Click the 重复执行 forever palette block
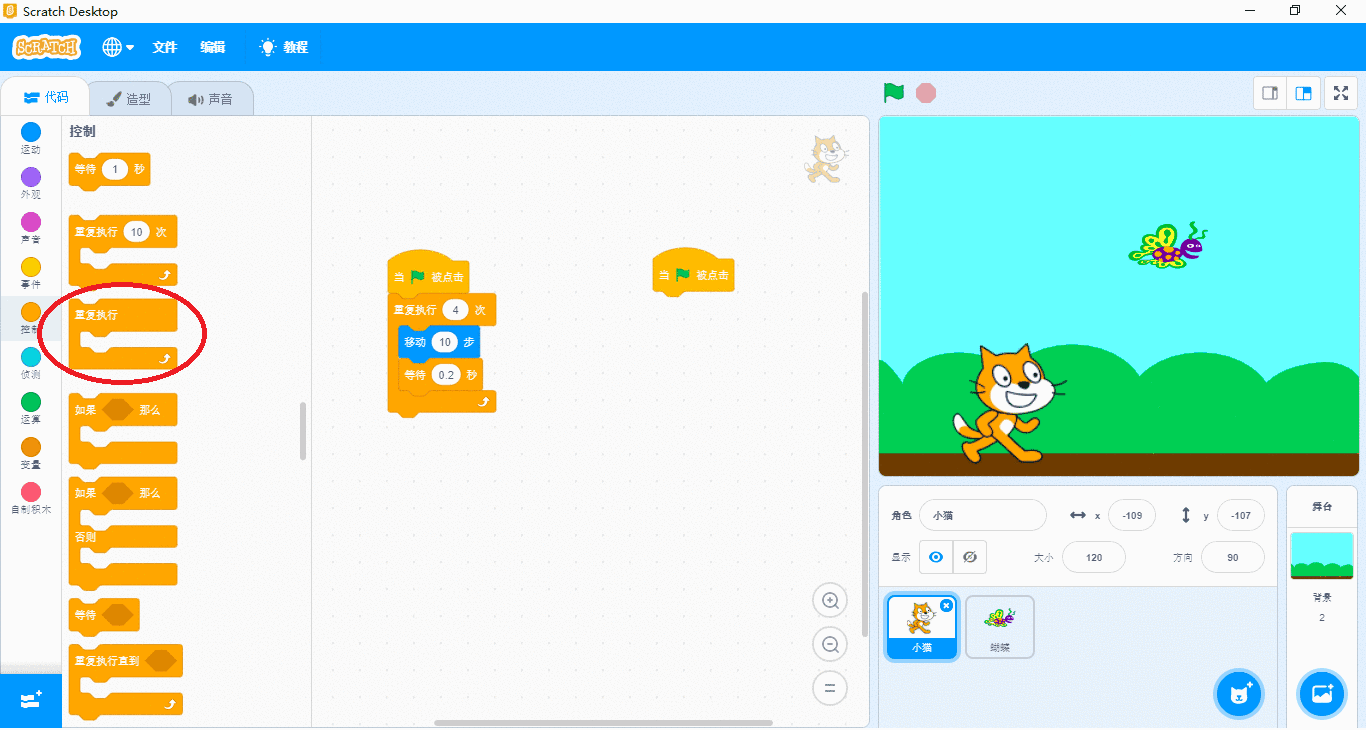 [x=122, y=333]
